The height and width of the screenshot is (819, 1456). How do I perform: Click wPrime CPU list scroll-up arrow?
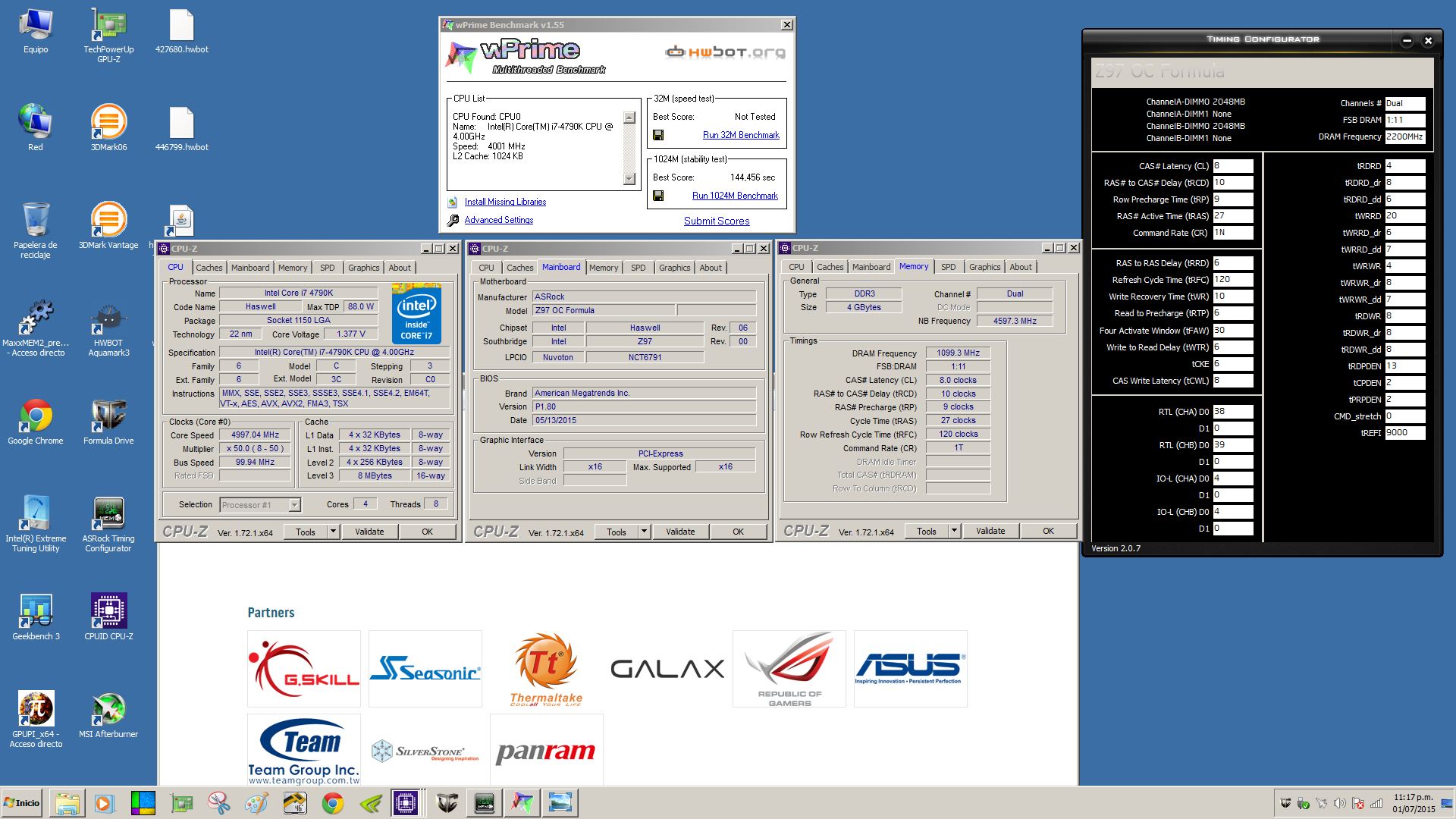click(x=629, y=118)
